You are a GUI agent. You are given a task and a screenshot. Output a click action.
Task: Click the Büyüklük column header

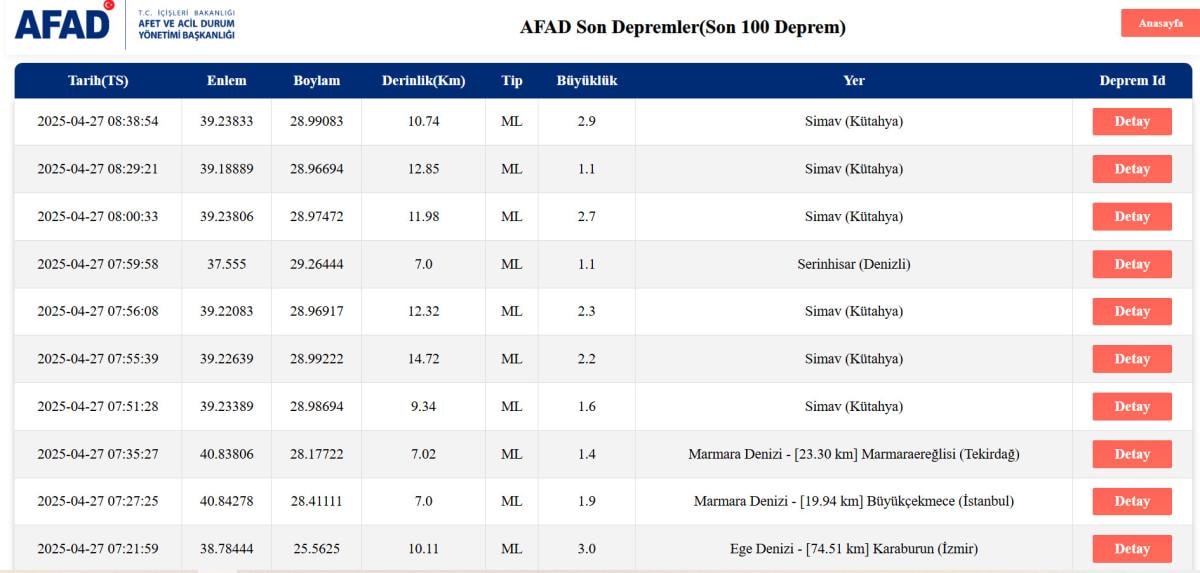586,81
